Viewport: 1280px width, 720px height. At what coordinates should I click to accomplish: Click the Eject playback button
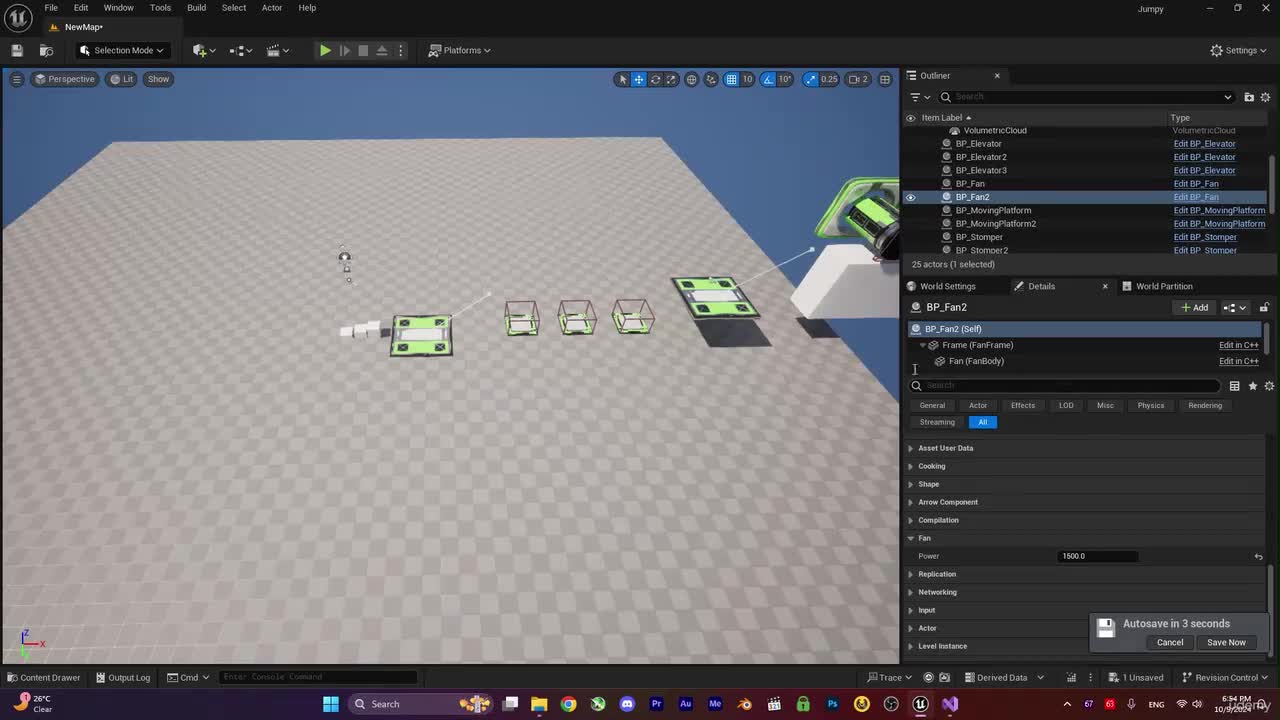382,50
